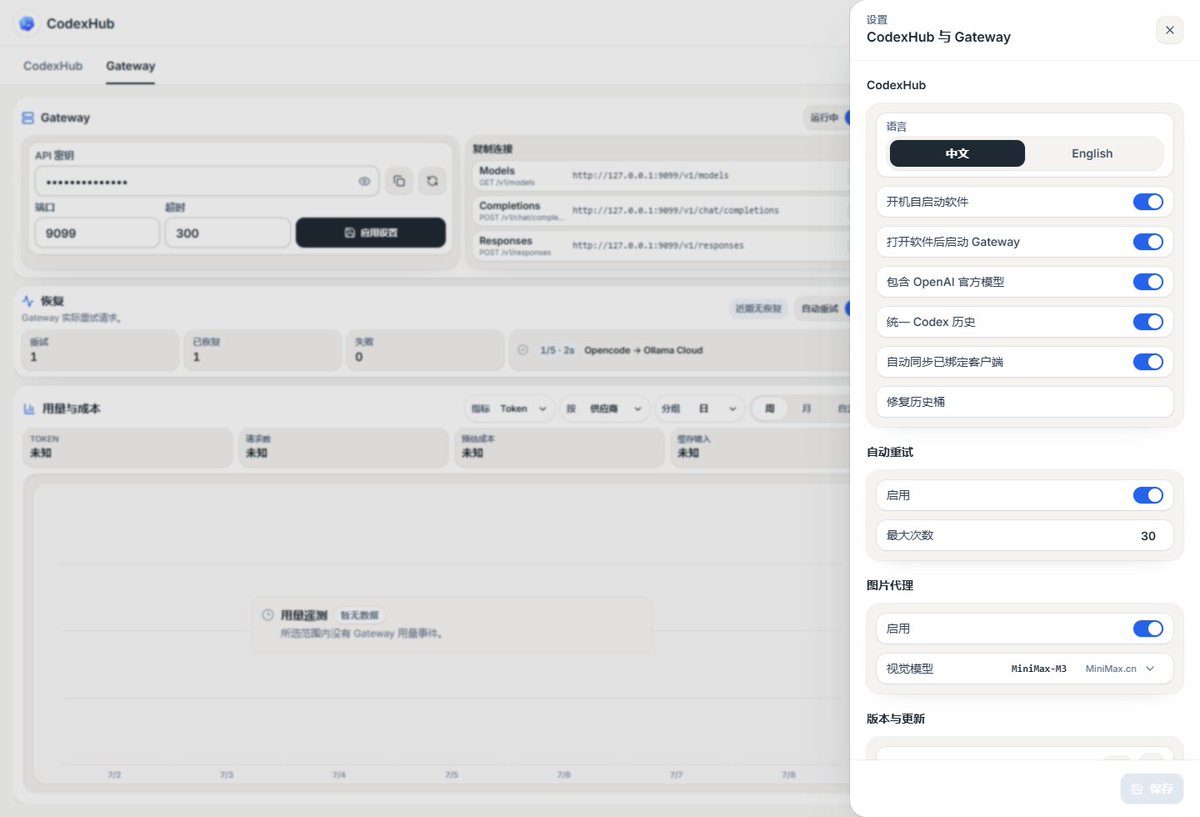Click the Opencode → Ollama Cloud entry
Viewport: 1200px width, 817px height.
643,350
